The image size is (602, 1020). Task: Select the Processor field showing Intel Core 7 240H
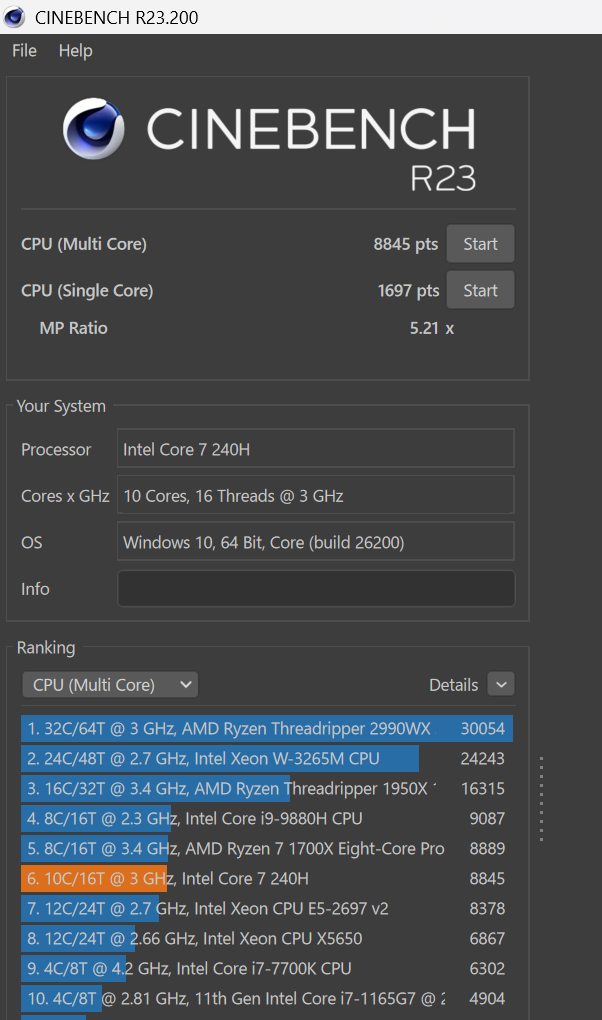[315, 448]
